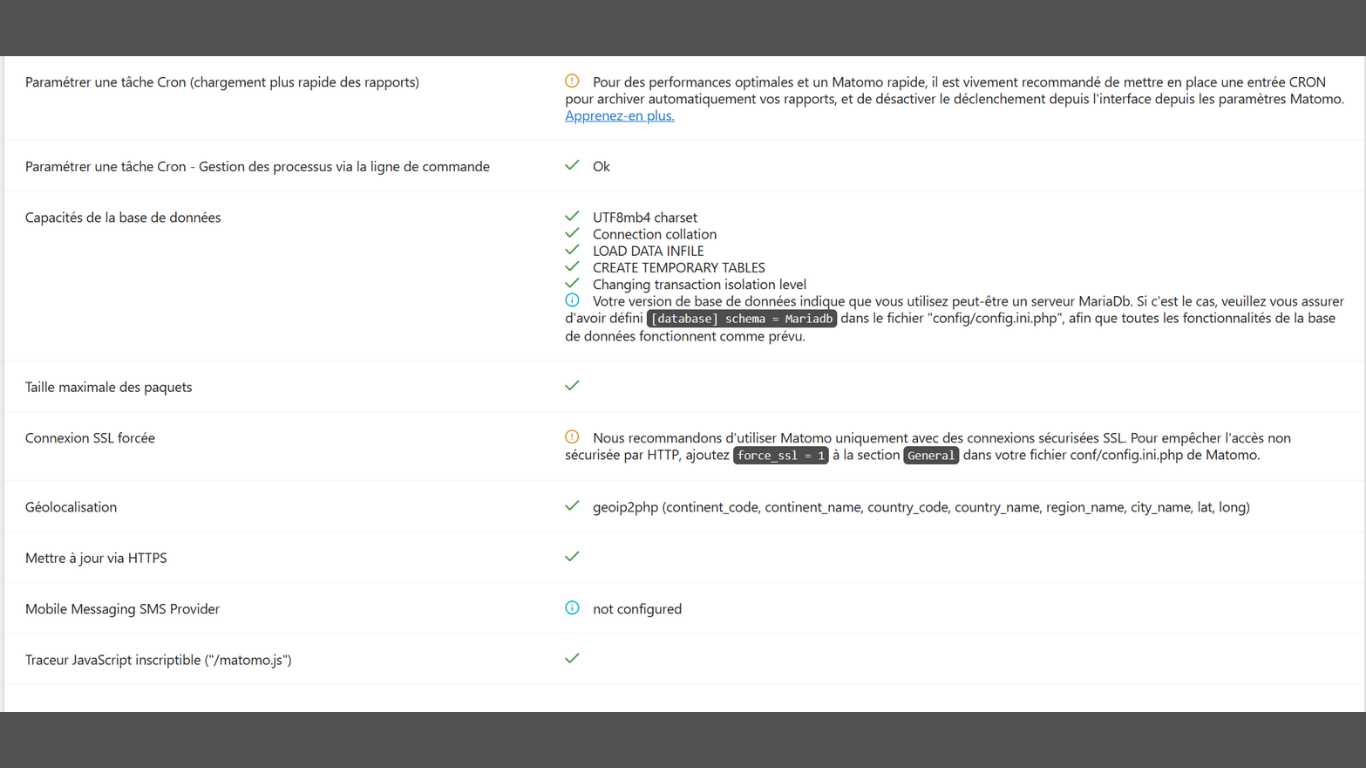The height and width of the screenshot is (768, 1366).
Task: Click the "force_ssl = 1" code snippet
Action: pyautogui.click(x=780, y=456)
